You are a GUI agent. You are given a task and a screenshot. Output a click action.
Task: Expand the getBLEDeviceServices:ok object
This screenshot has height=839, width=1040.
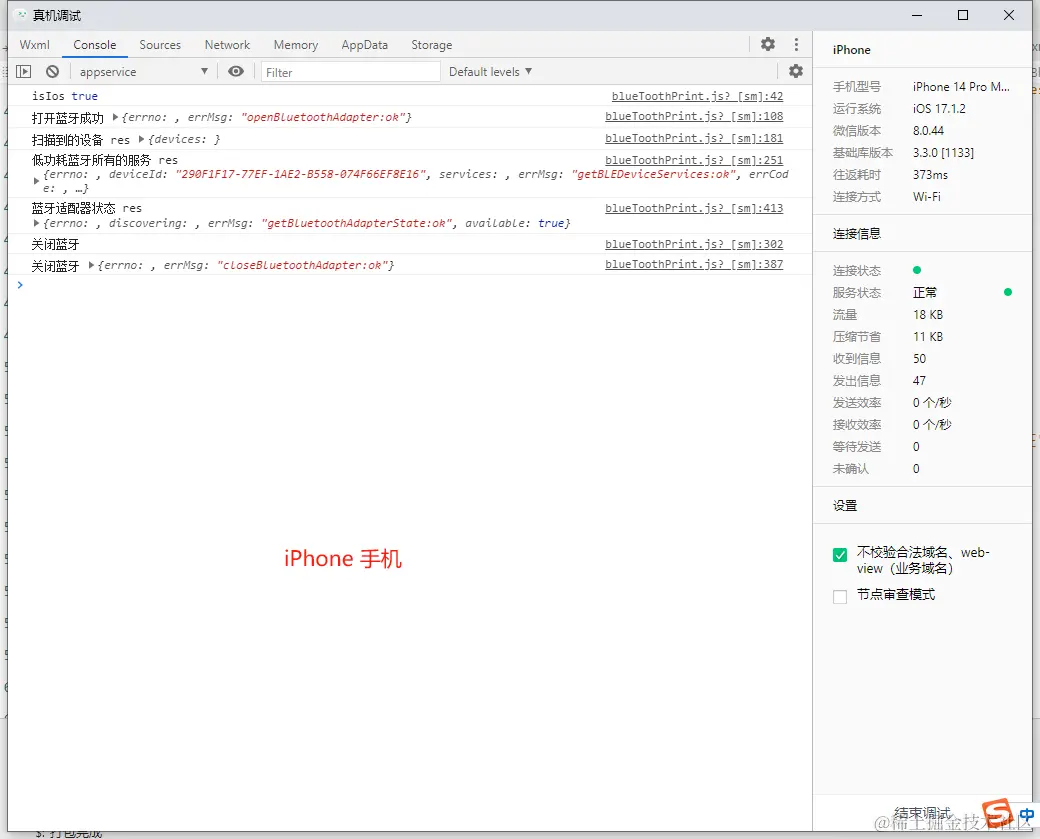(36, 180)
